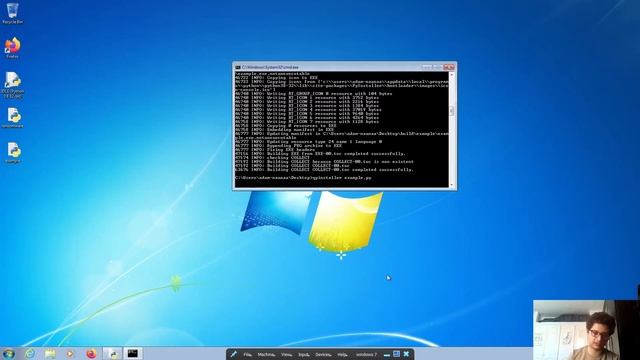The image size is (640, 360).
Task: Open the Devices menu in VM toolbar
Action: [323, 355]
